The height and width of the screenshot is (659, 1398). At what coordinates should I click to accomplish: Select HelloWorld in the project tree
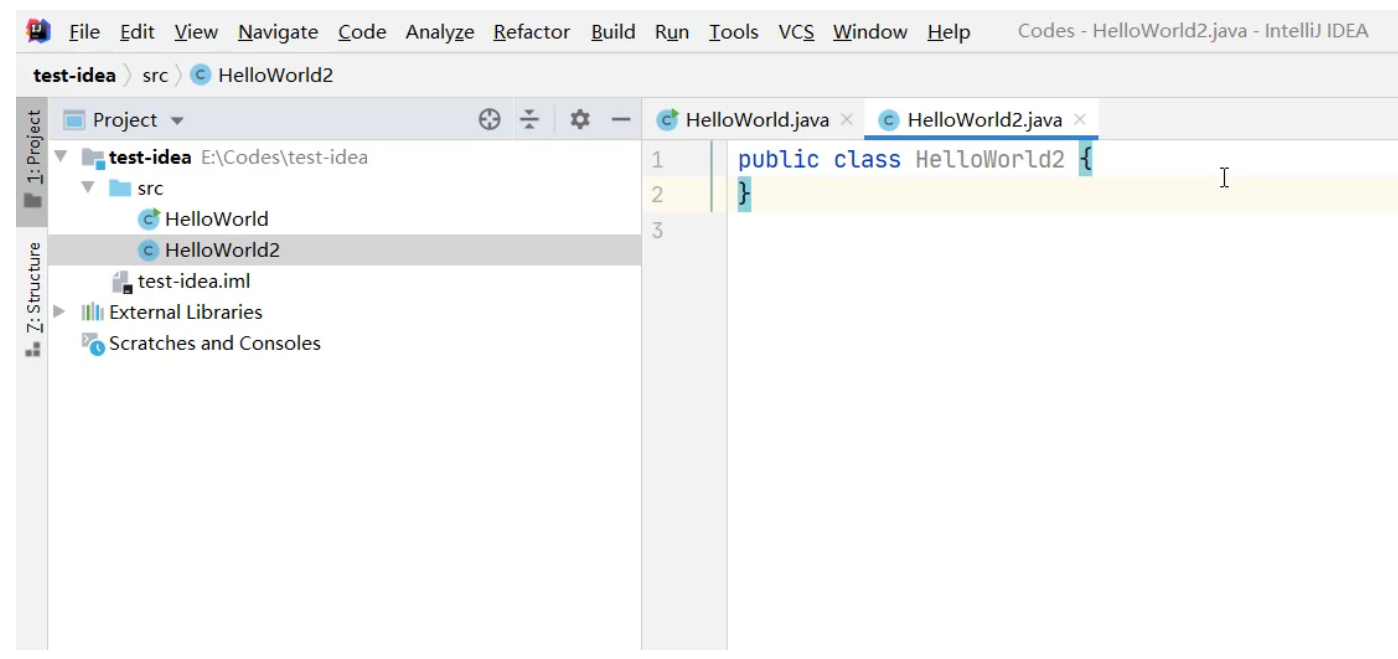[216, 219]
